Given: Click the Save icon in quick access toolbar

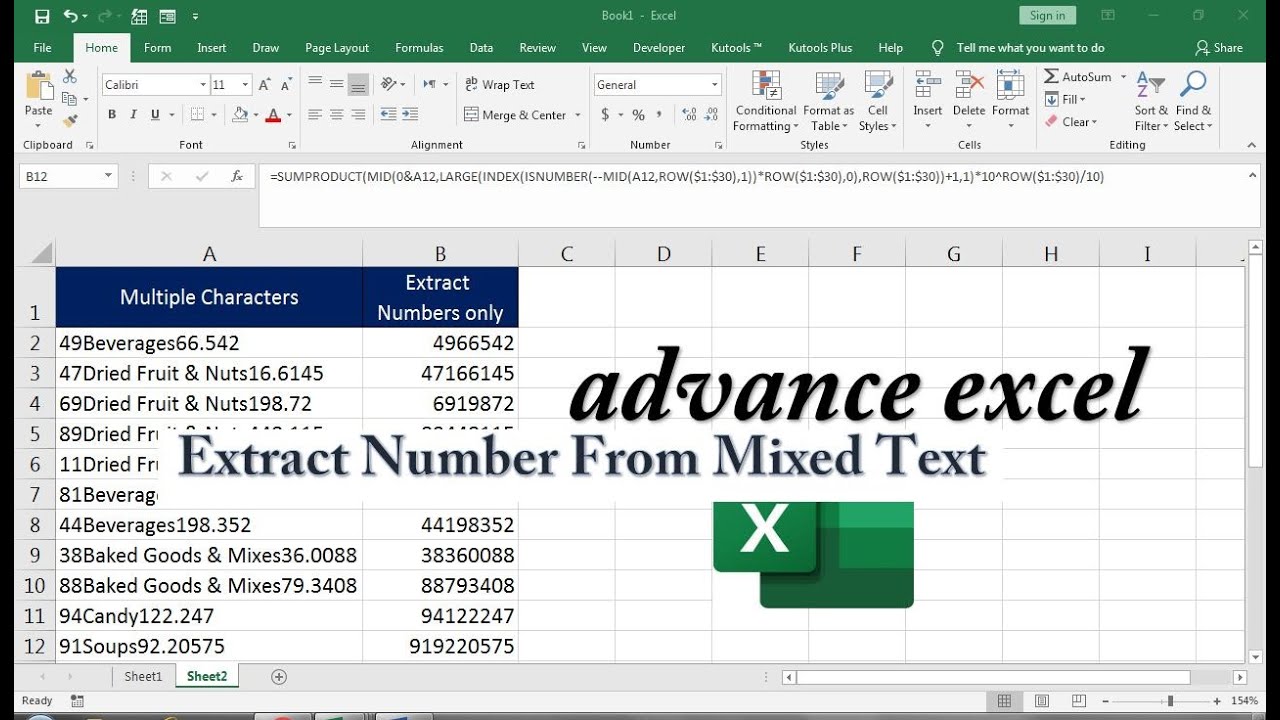Looking at the screenshot, I should [x=42, y=16].
